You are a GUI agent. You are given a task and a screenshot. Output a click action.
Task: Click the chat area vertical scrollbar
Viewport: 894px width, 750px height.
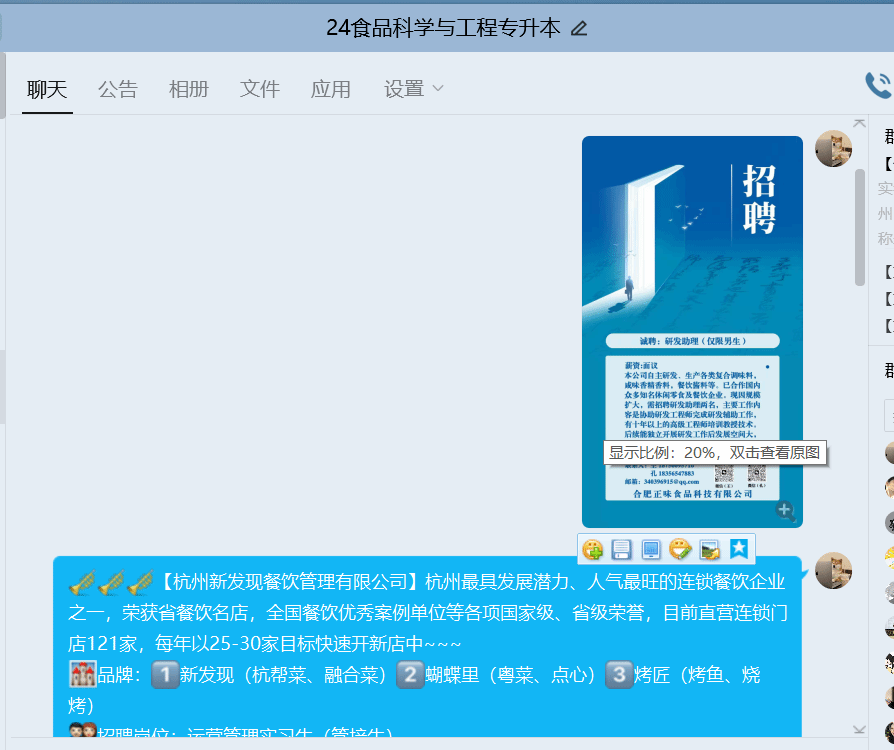(x=860, y=228)
